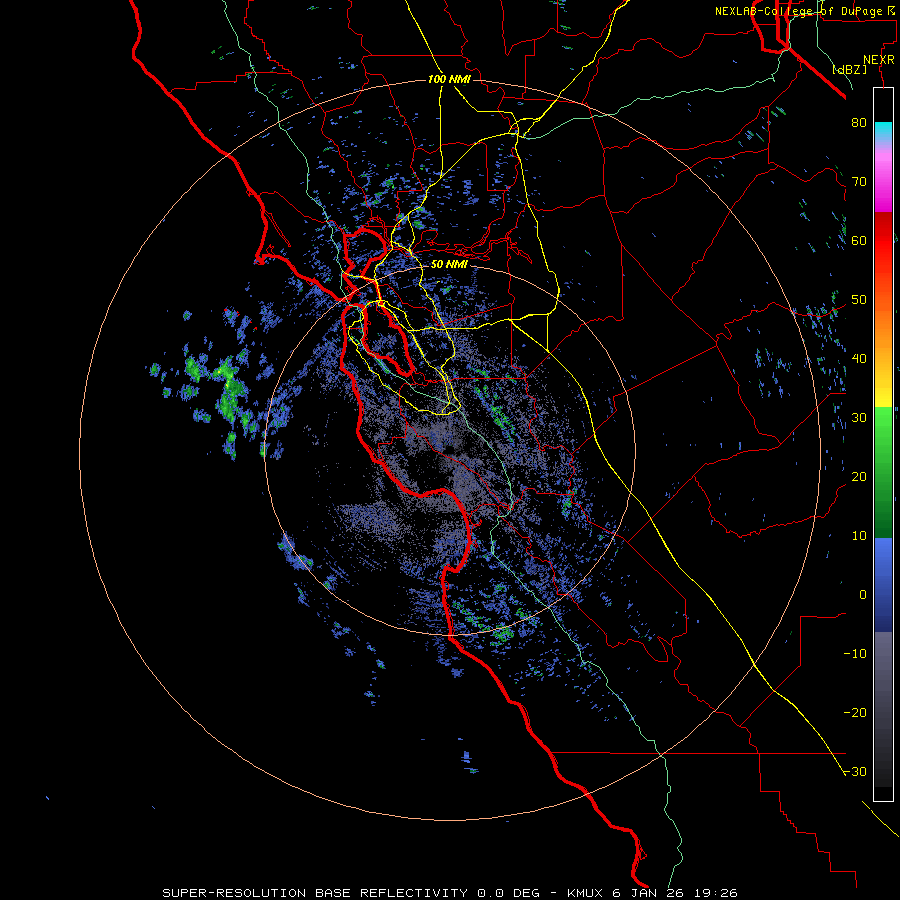
Task: Click the "[dBZ]" units label
Action: coord(850,70)
